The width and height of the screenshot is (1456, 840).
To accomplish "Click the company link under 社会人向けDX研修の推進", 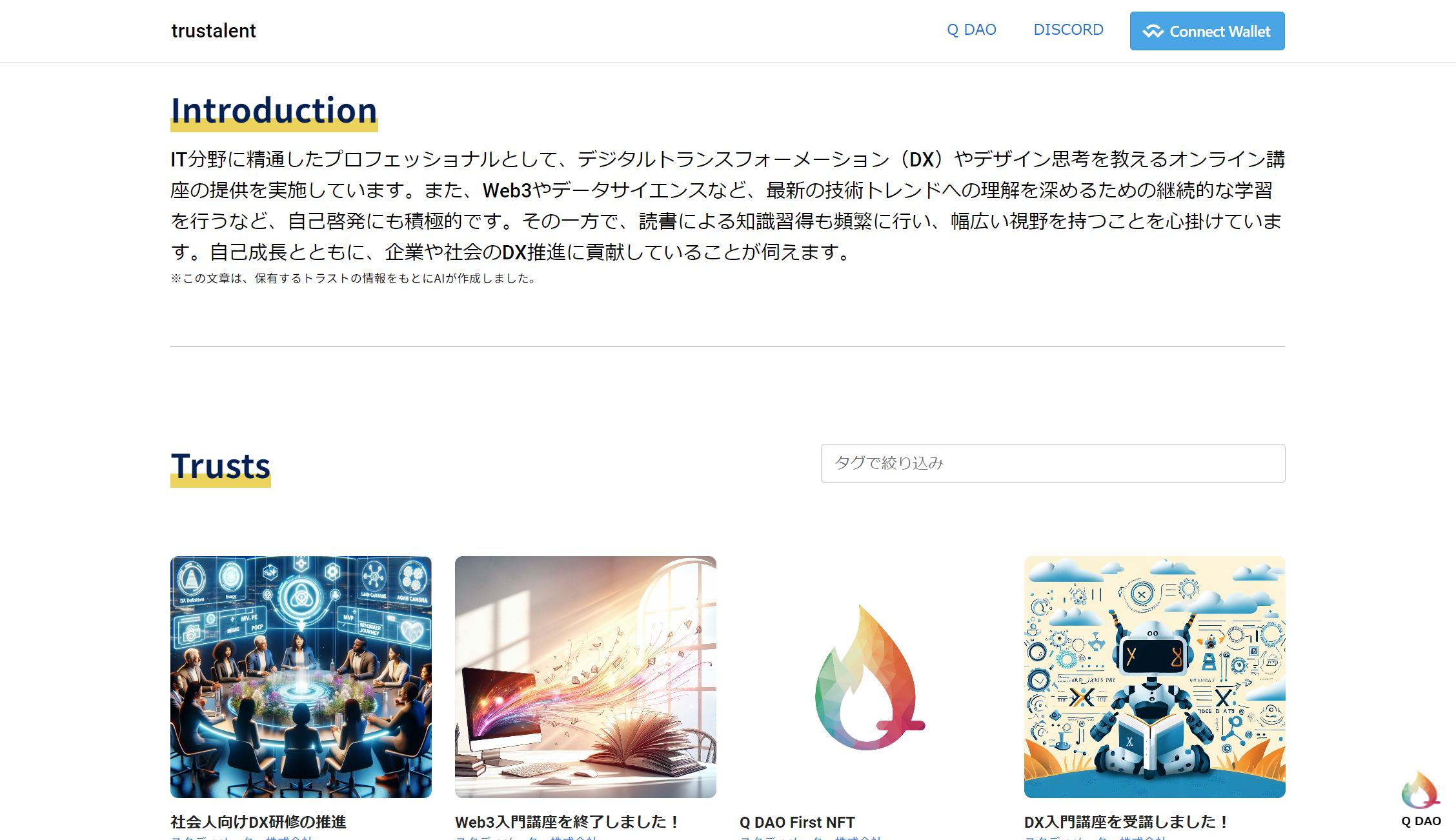I will pyautogui.click(x=242, y=837).
